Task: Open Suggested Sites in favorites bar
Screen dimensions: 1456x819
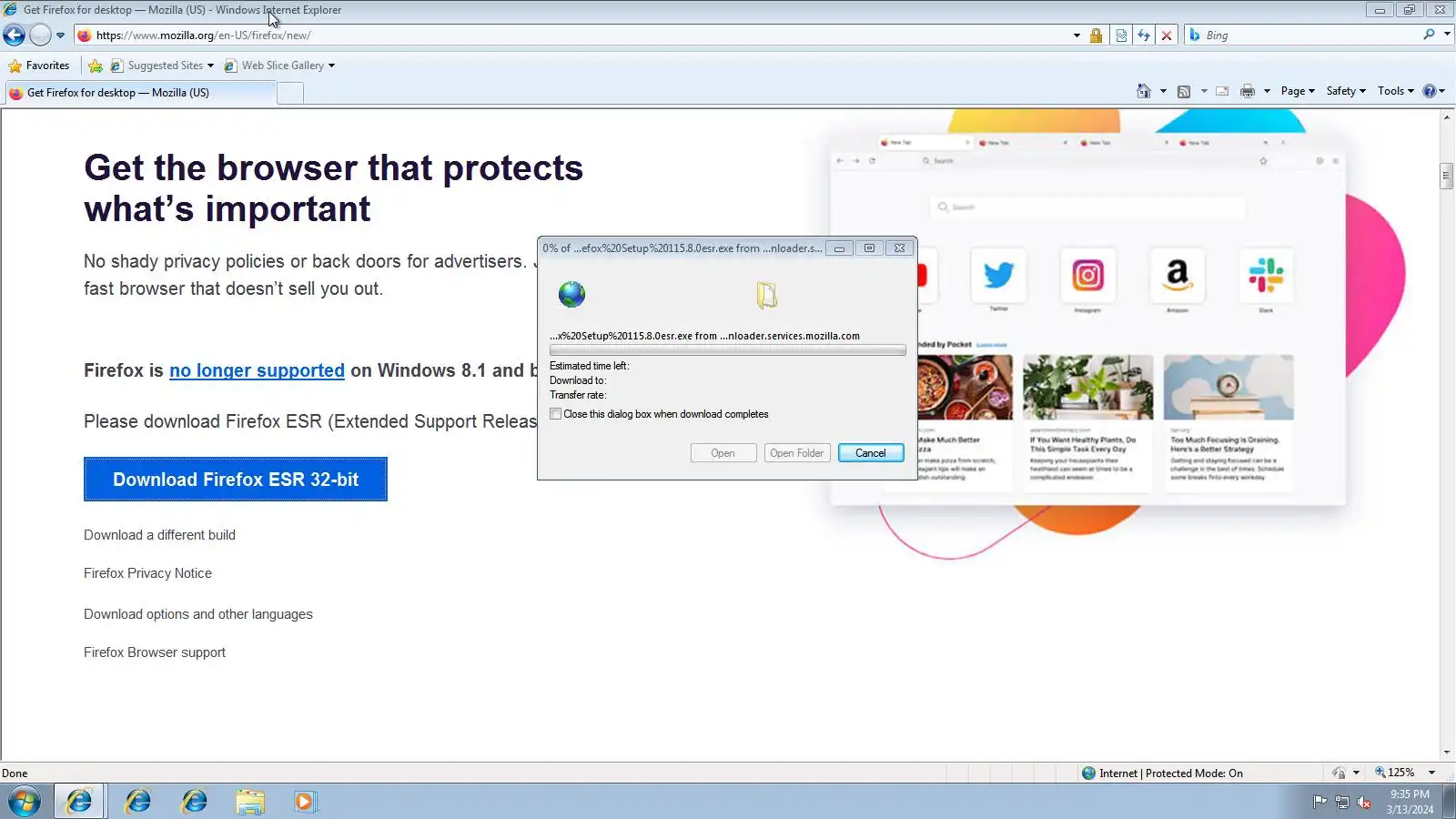Action: (x=162, y=66)
